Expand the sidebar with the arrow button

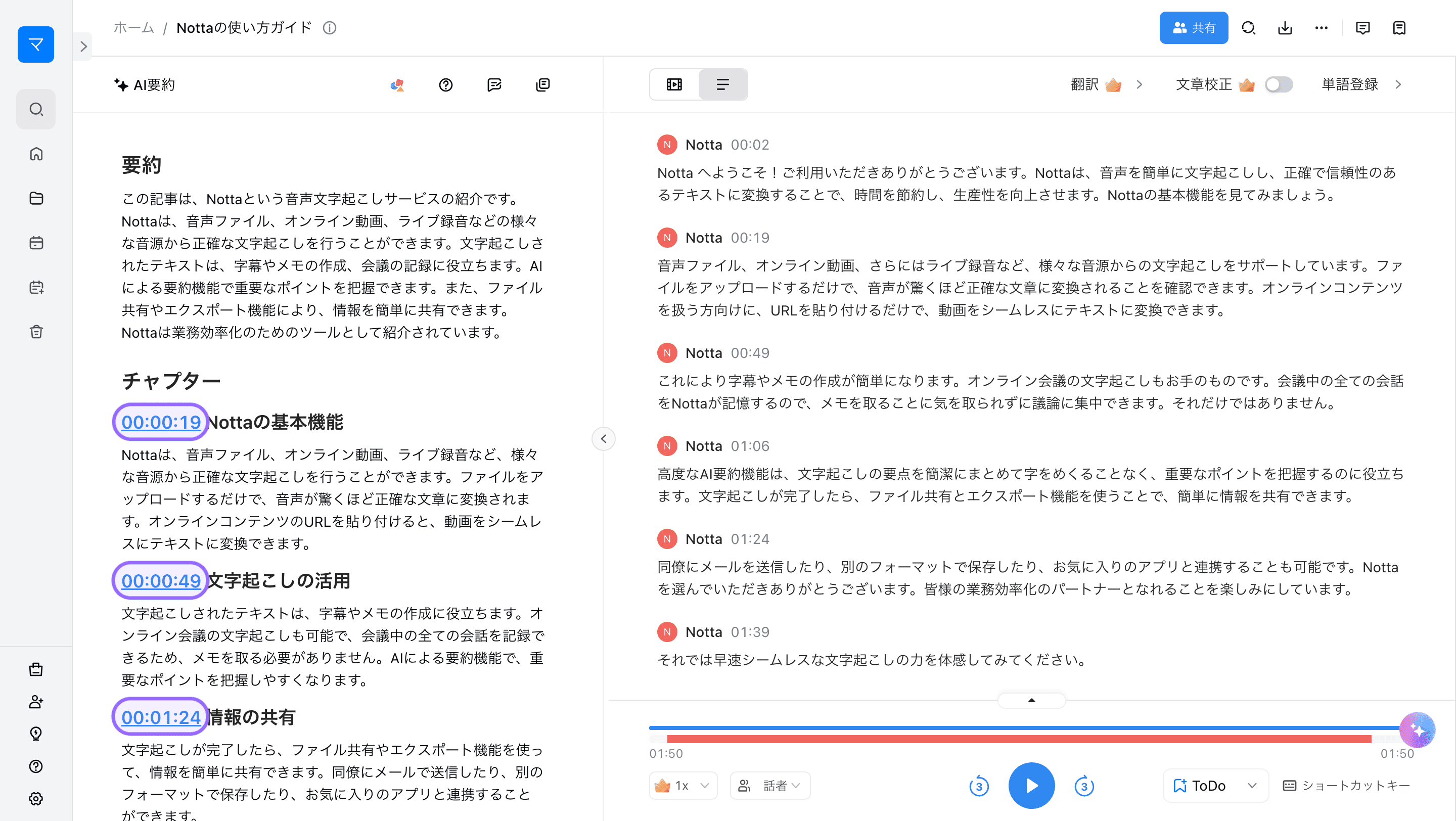click(x=83, y=47)
